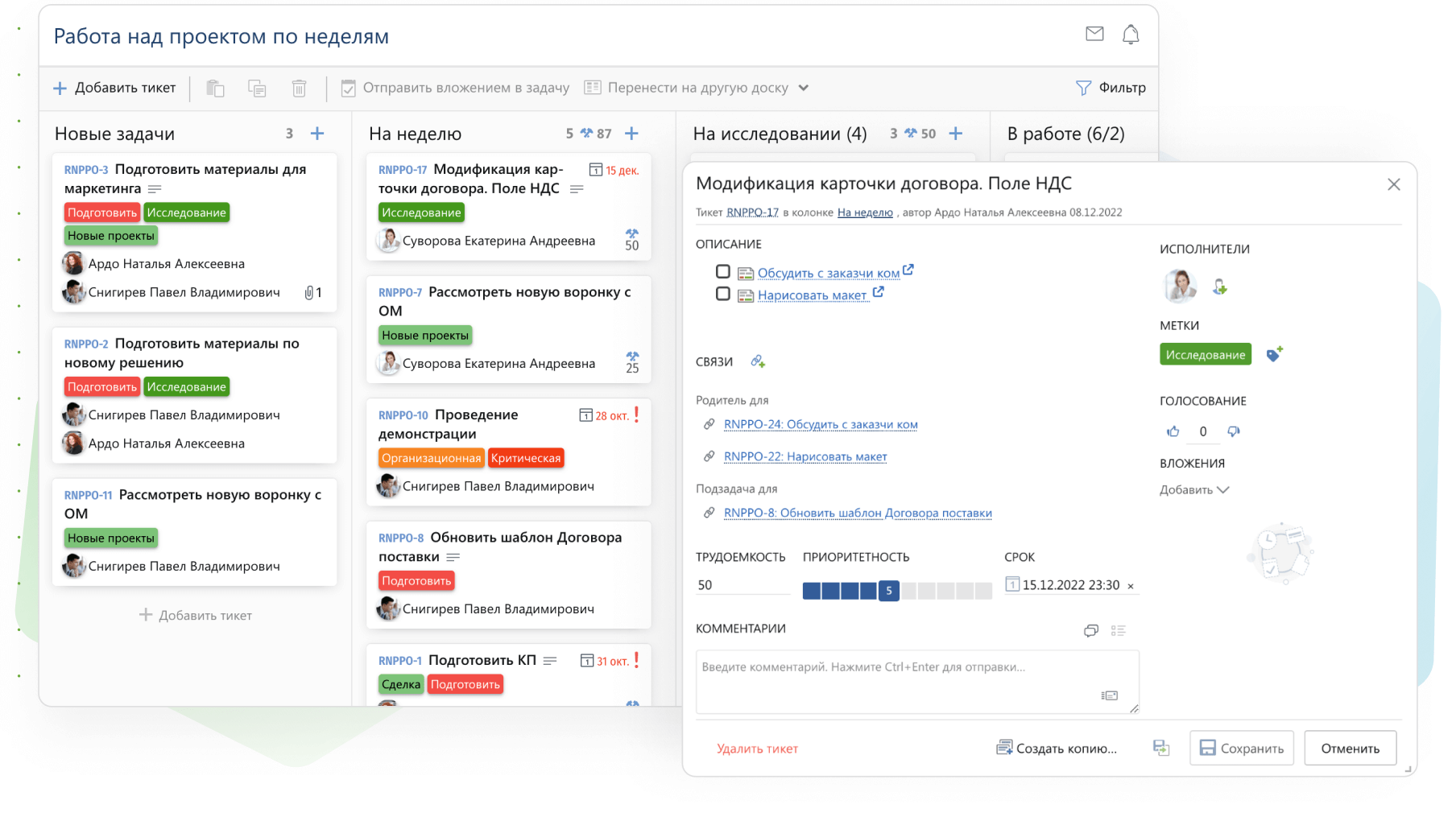Open linked ticket RNPPO-8 Обновить шаблон

[x=857, y=514]
